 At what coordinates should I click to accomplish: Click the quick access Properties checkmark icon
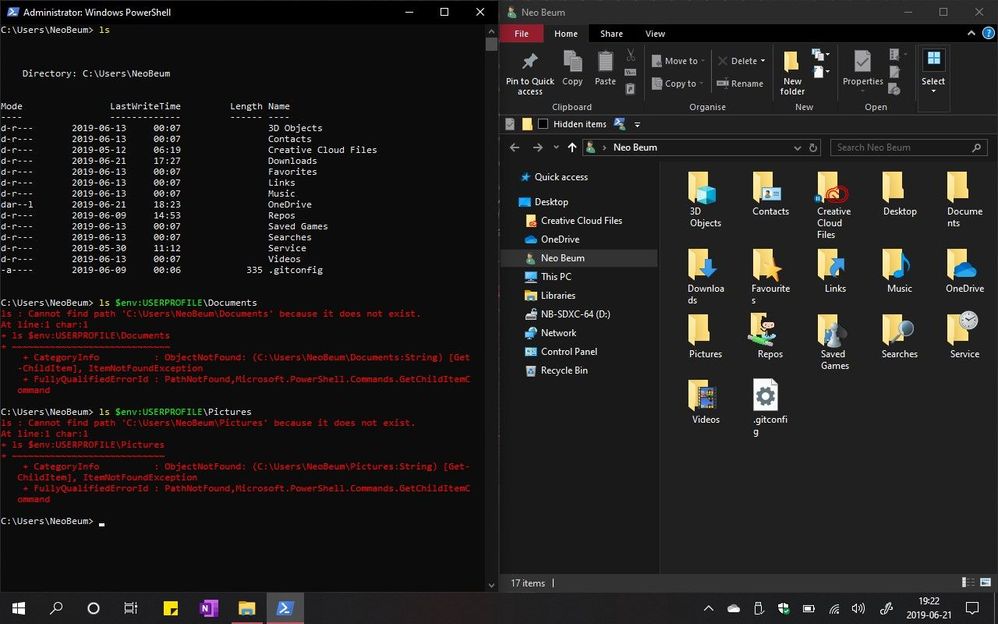click(510, 124)
